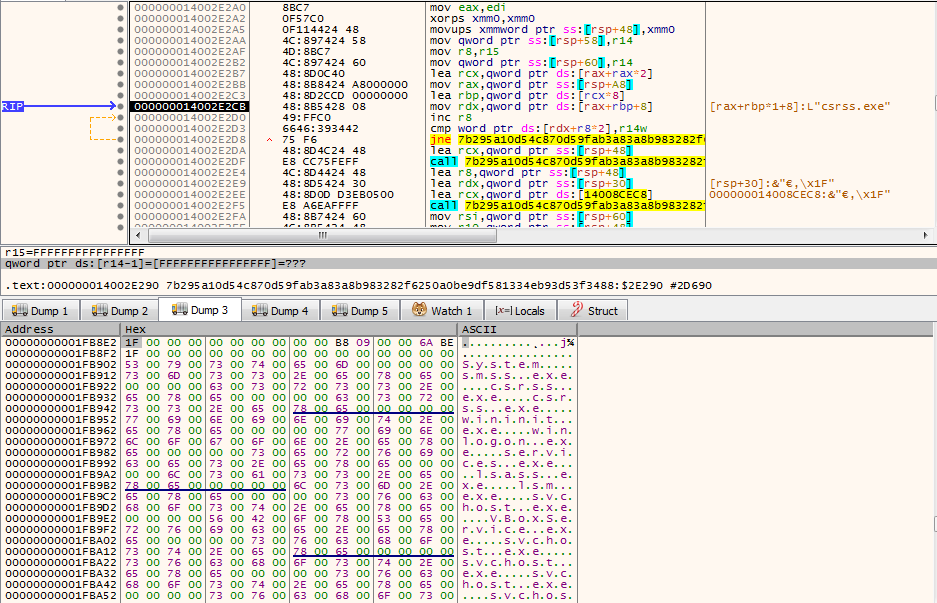The height and width of the screenshot is (603, 937).
Task: Open the Dump 4 tab
Action: click(280, 311)
